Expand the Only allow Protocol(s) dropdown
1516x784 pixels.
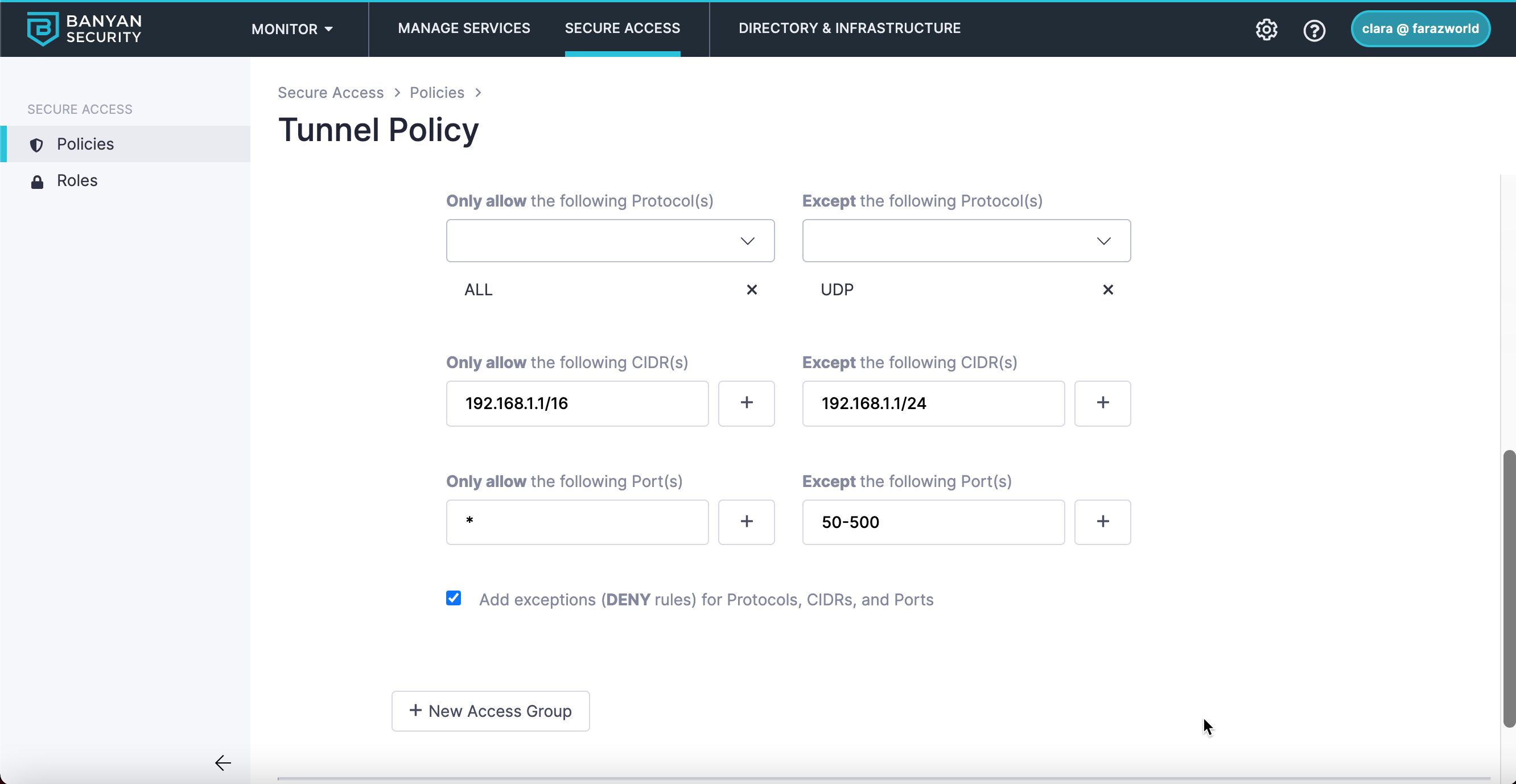tap(609, 241)
